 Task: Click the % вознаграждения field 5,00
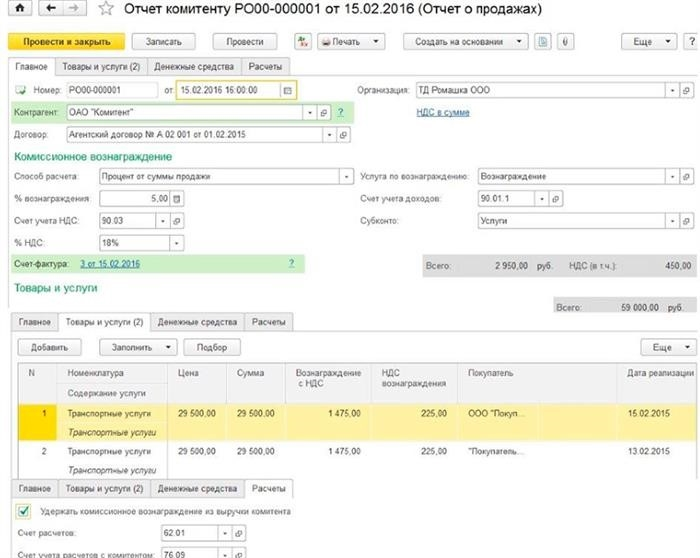tap(134, 199)
